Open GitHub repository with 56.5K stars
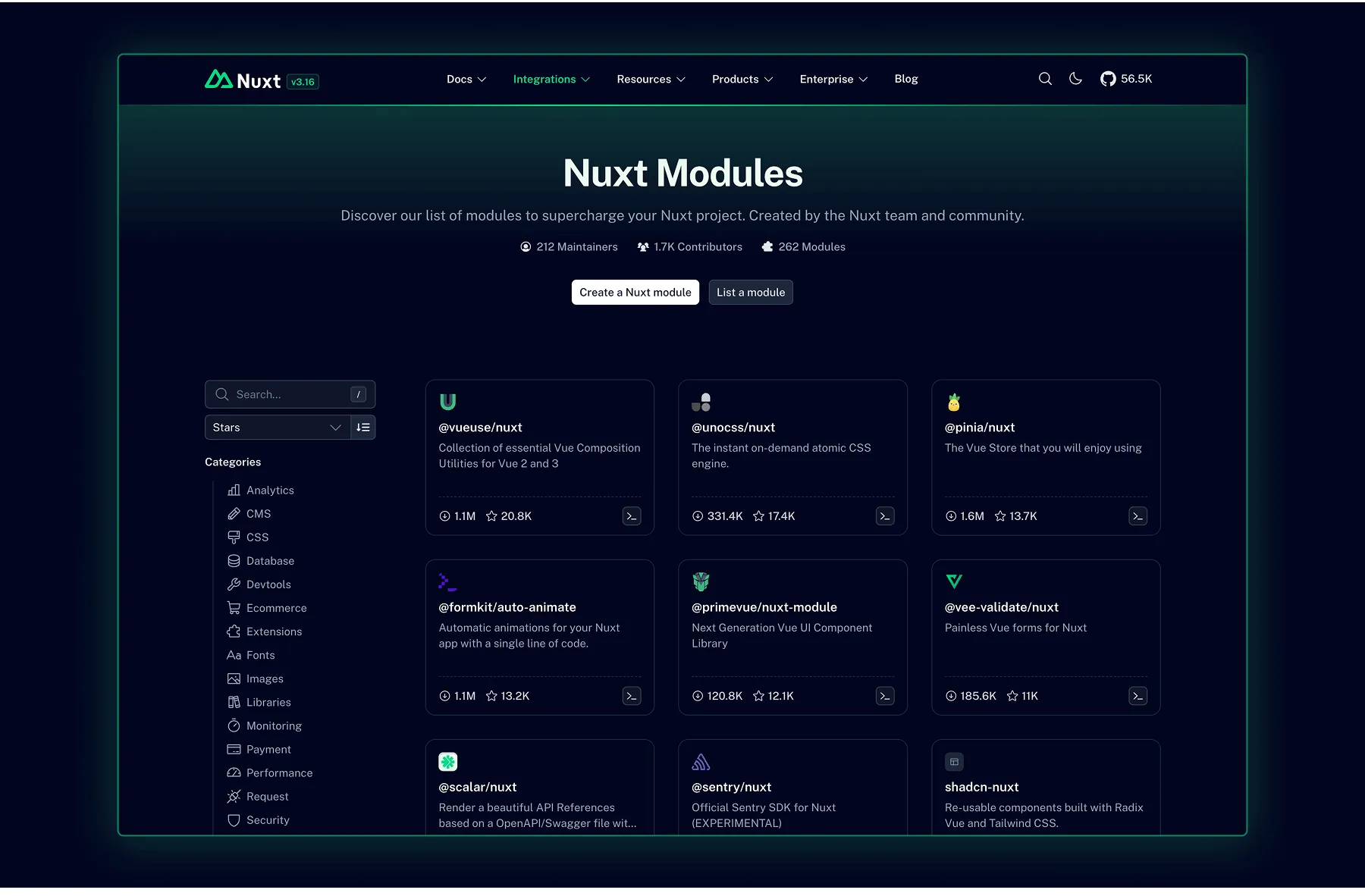 [1126, 79]
